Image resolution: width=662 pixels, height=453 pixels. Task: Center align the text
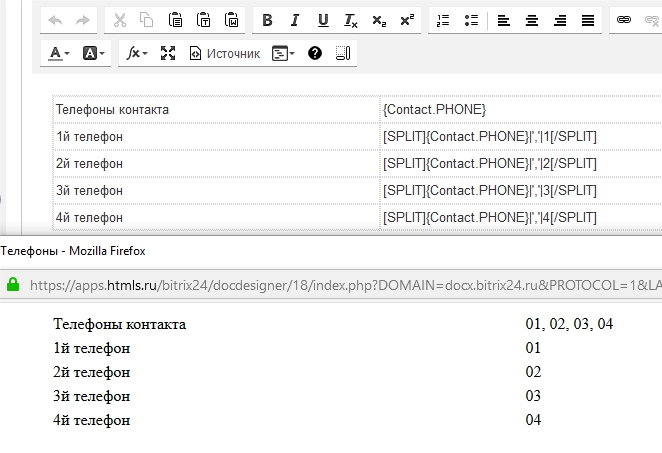(533, 20)
